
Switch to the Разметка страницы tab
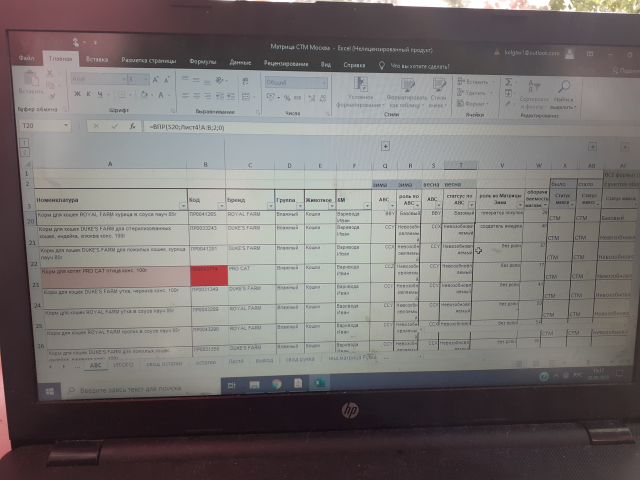click(x=149, y=60)
